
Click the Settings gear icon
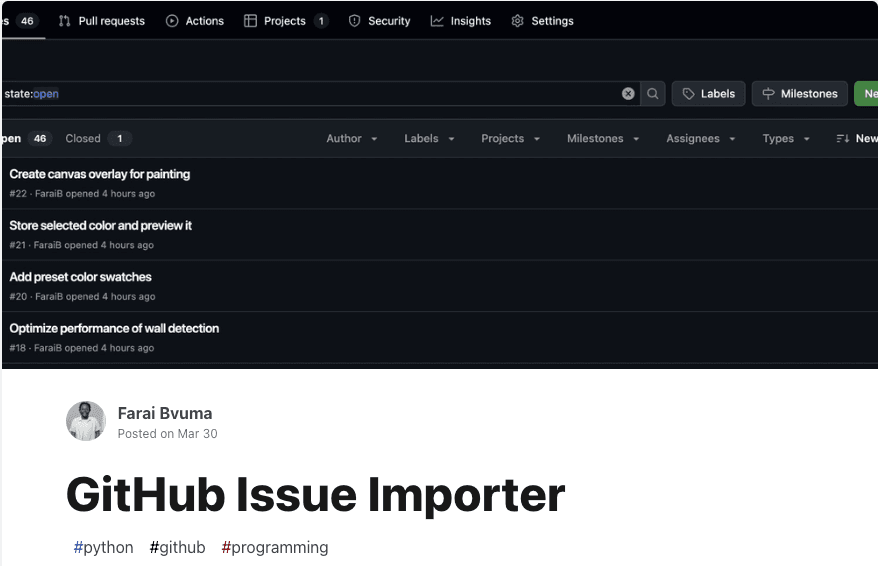coord(517,21)
